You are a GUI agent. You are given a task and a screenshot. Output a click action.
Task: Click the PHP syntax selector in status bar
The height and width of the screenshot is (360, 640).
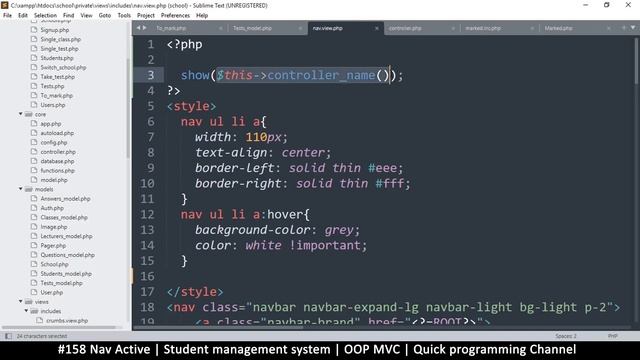(x=613, y=336)
